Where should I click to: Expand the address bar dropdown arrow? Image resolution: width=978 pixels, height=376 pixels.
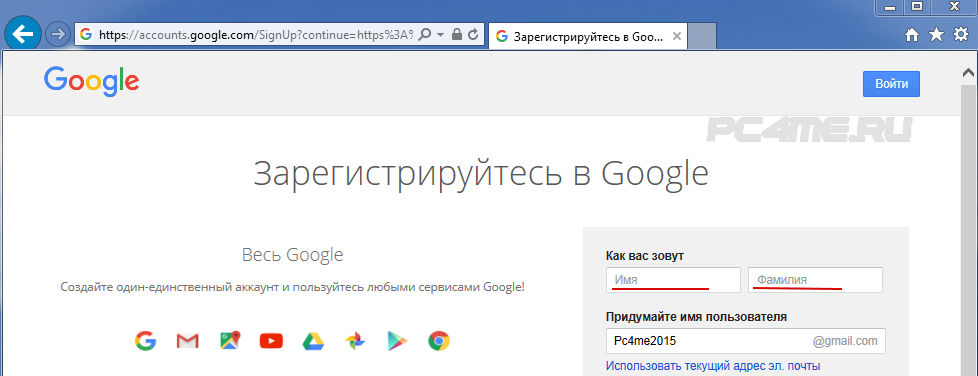(440, 36)
